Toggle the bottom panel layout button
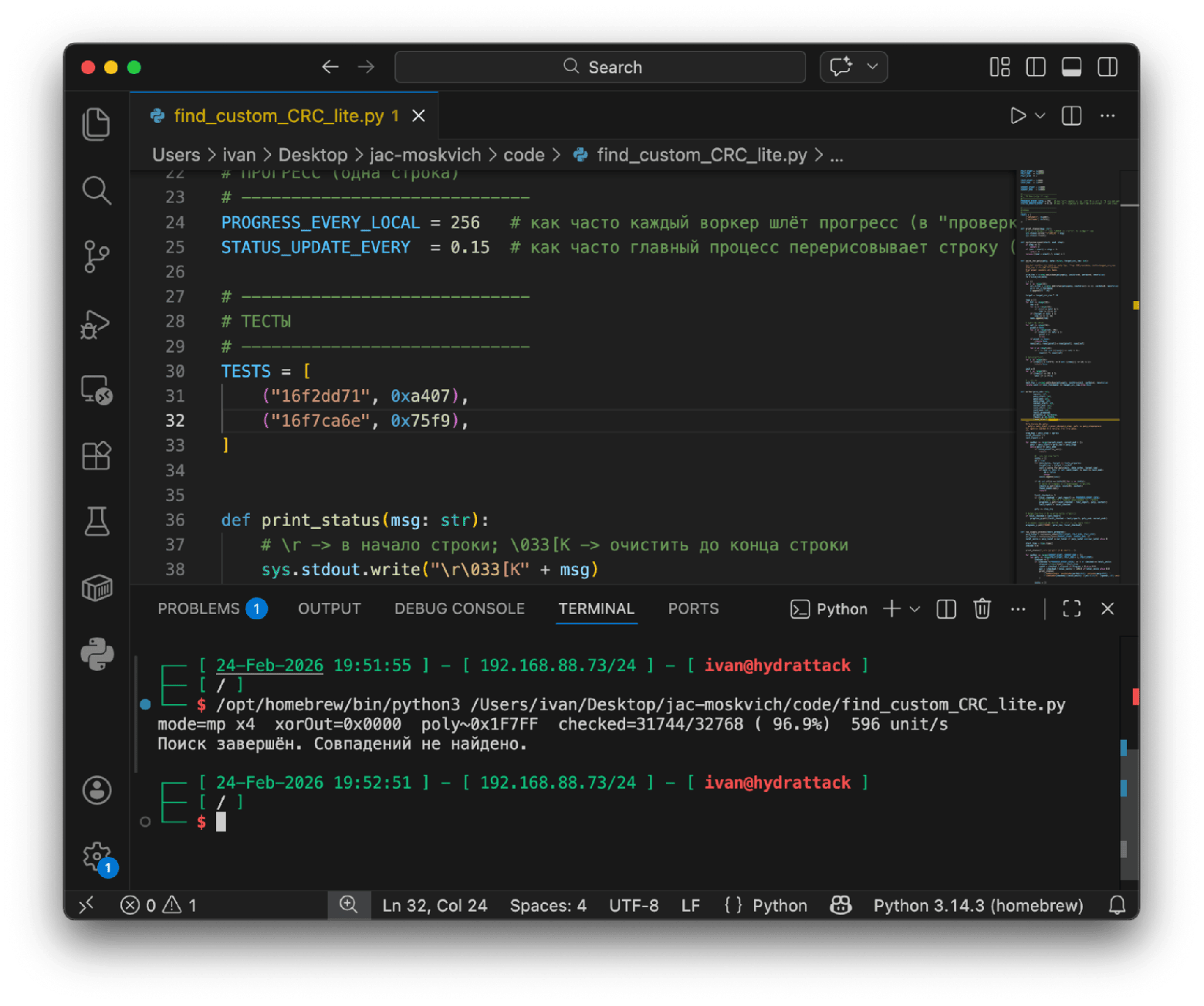 coord(1071,67)
